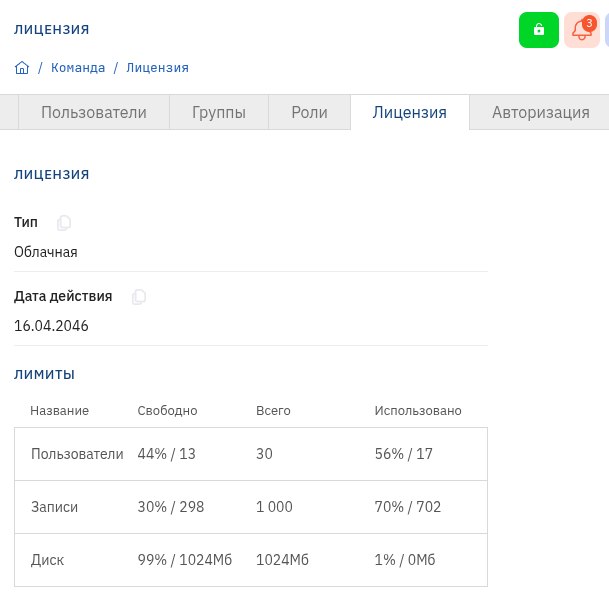Select the Лицензия tab
Viewport: 609px width, 612px height.
click(409, 113)
